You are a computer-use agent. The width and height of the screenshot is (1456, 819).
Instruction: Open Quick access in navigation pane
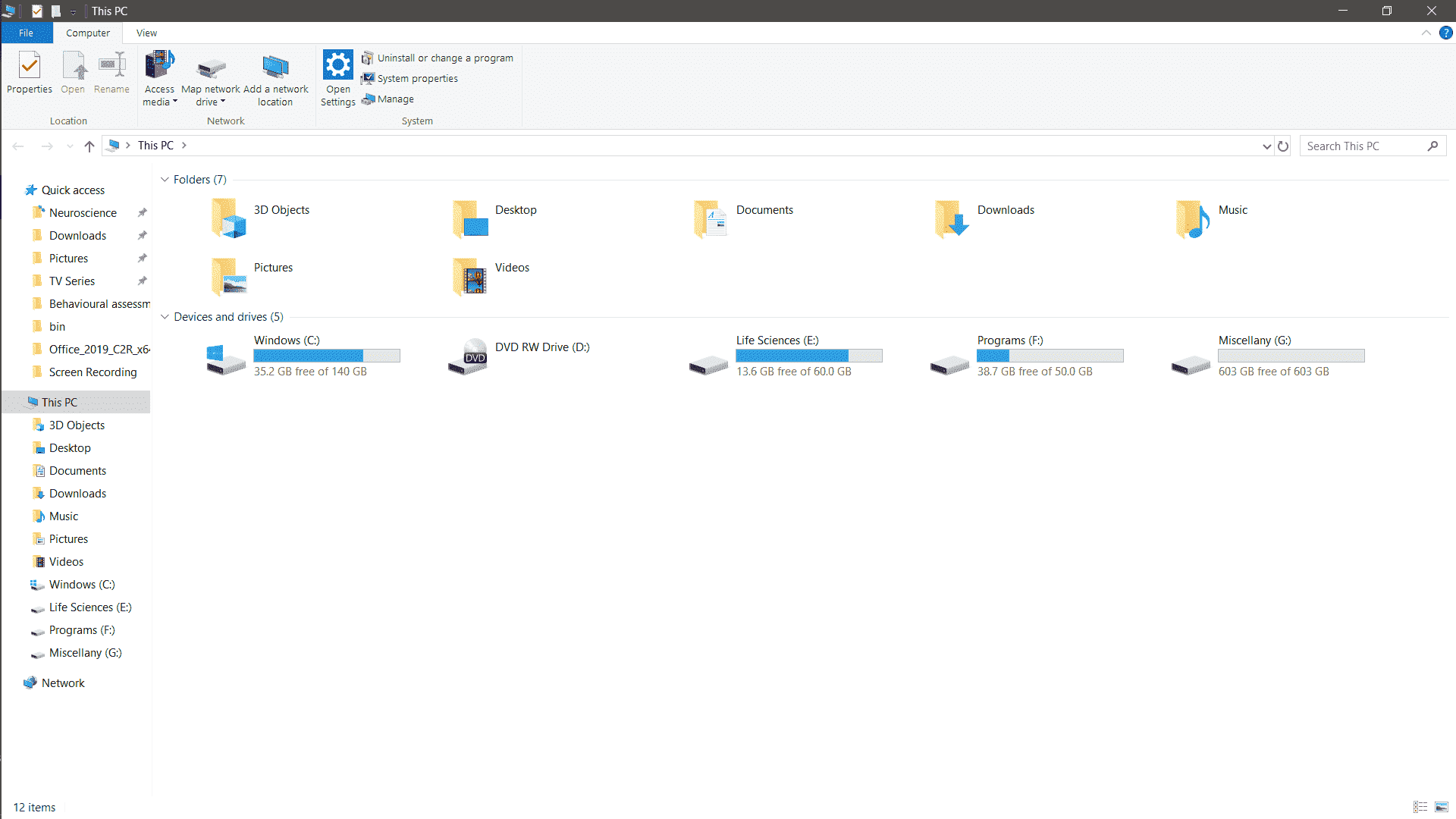coord(73,190)
